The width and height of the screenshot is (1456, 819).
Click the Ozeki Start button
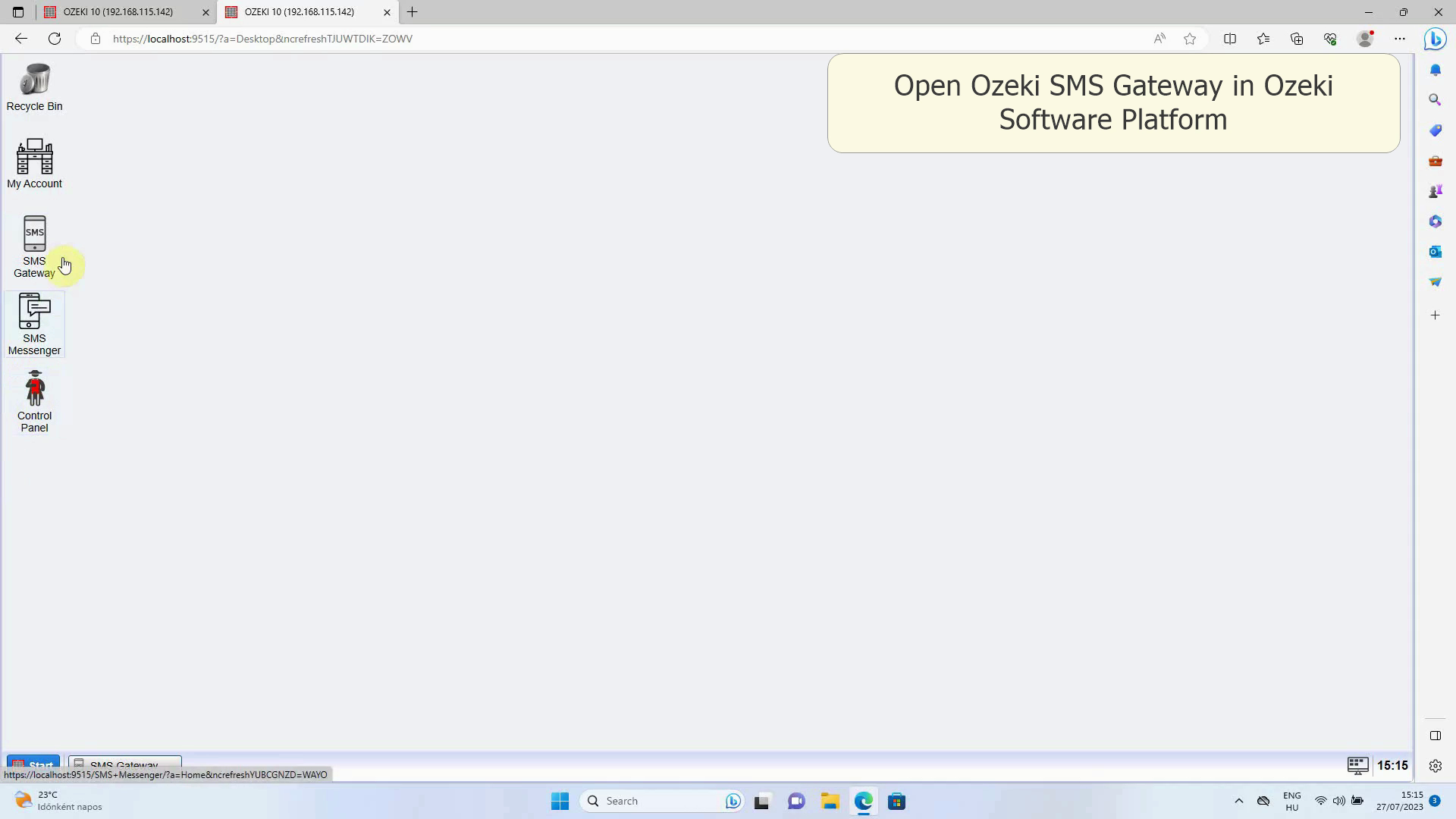coord(33,764)
